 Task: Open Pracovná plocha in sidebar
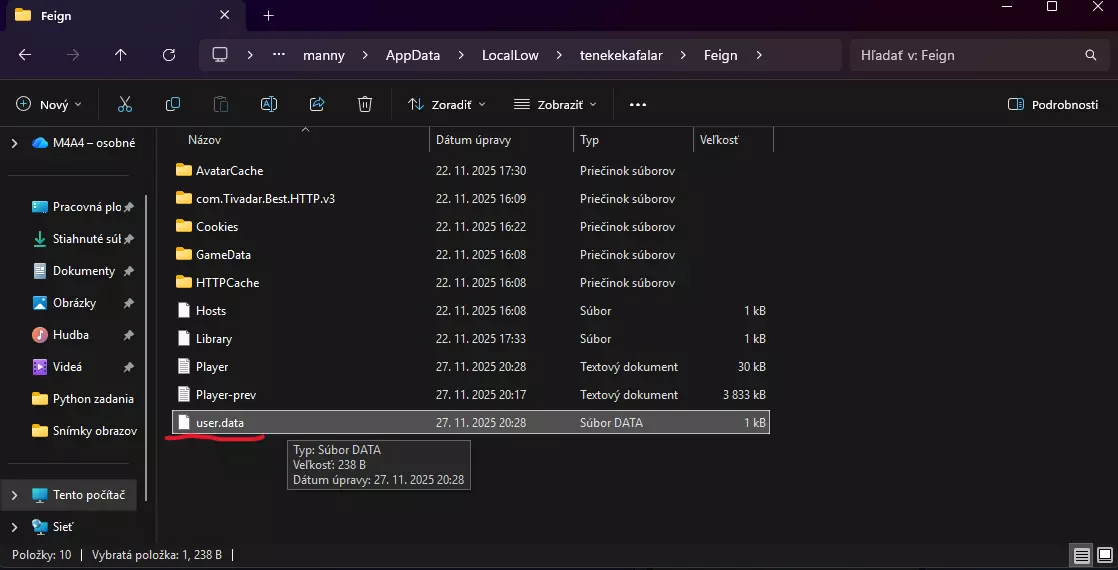tap(83, 207)
